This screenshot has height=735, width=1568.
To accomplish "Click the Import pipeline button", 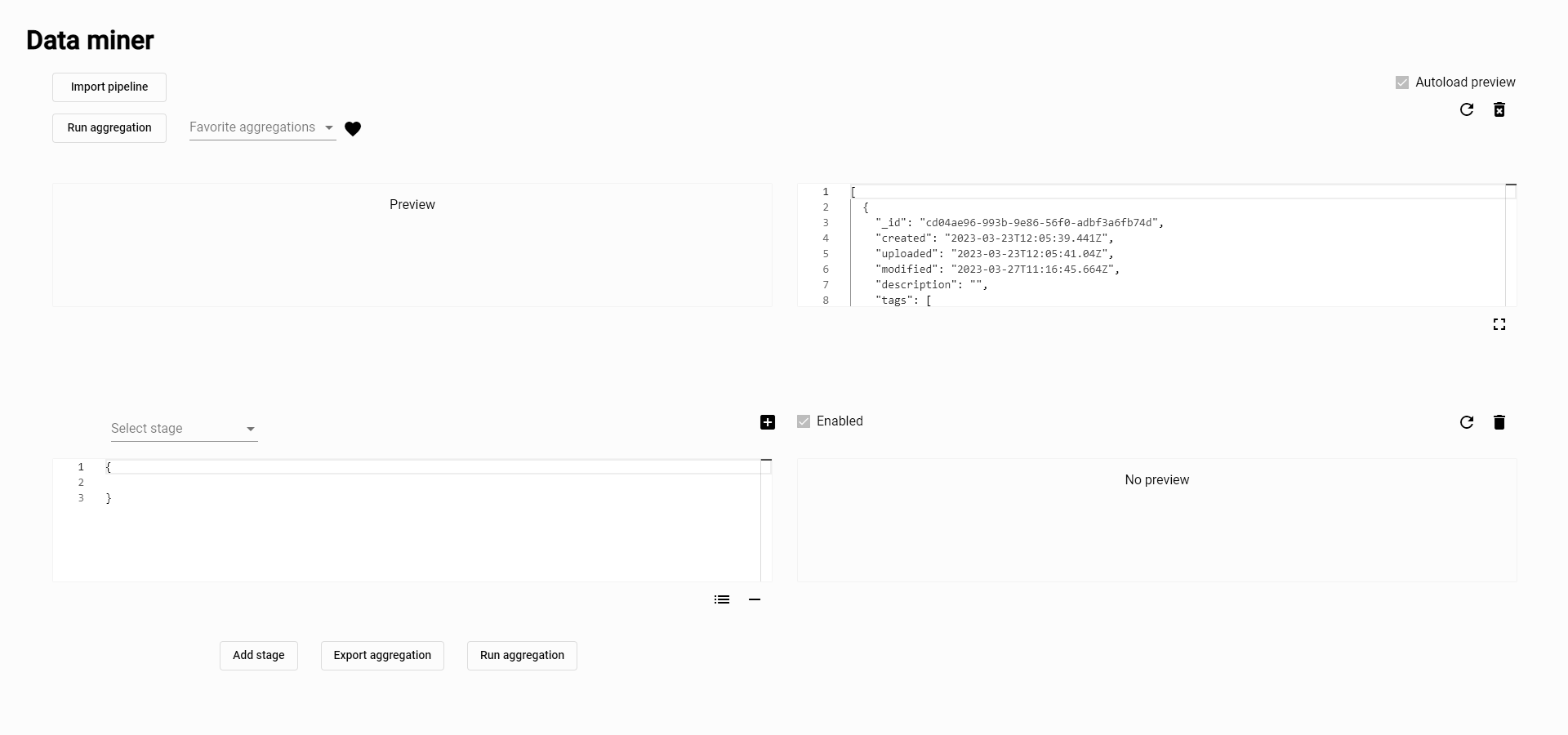I will tap(109, 87).
